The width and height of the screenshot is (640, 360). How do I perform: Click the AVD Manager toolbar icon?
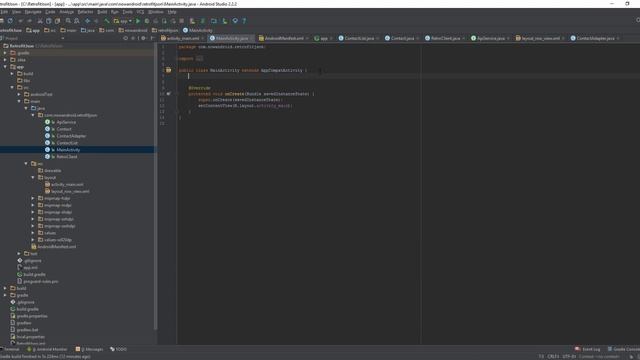pos(192,21)
